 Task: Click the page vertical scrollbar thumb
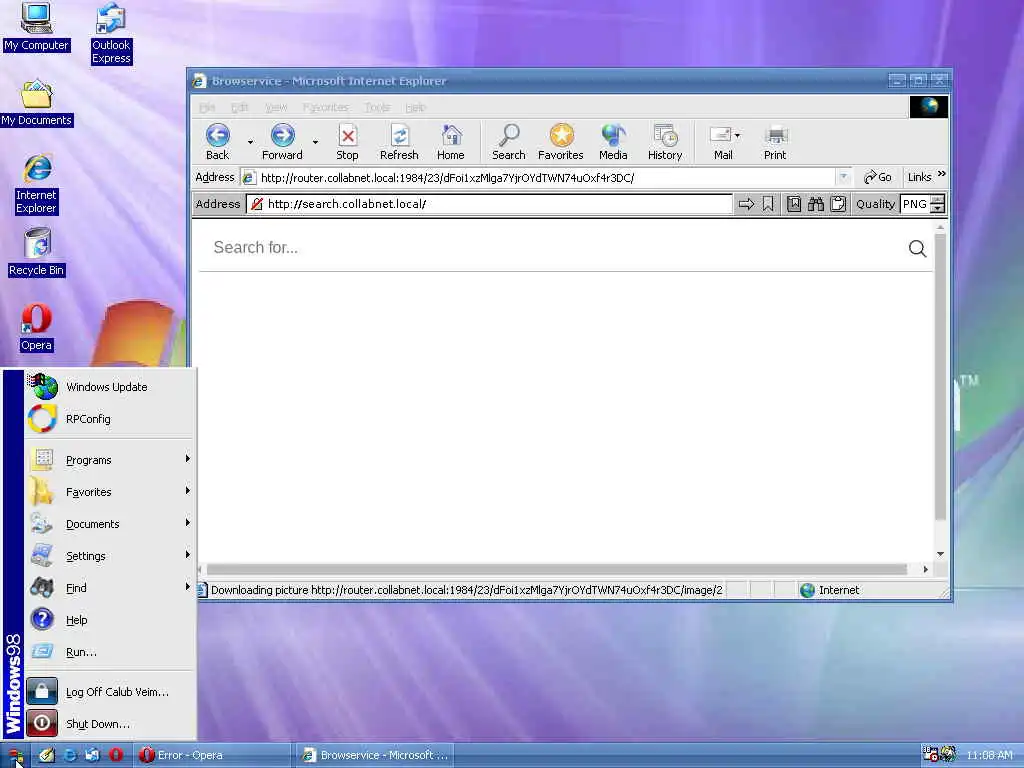[940, 377]
